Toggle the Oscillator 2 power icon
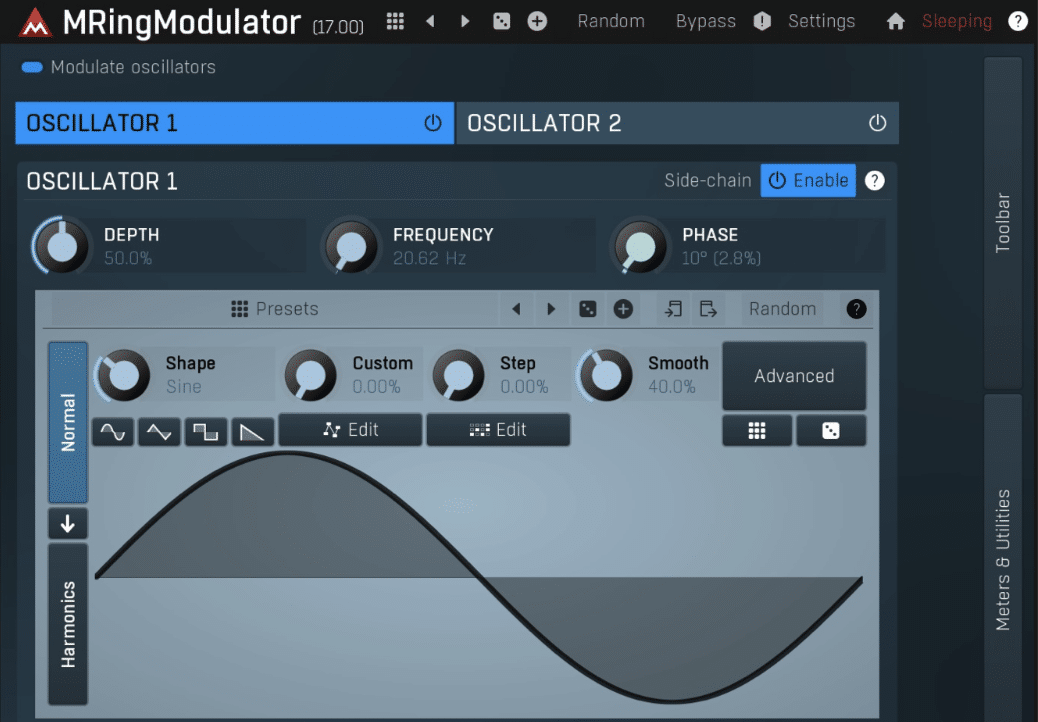The image size is (1038, 722). pyautogui.click(x=877, y=123)
